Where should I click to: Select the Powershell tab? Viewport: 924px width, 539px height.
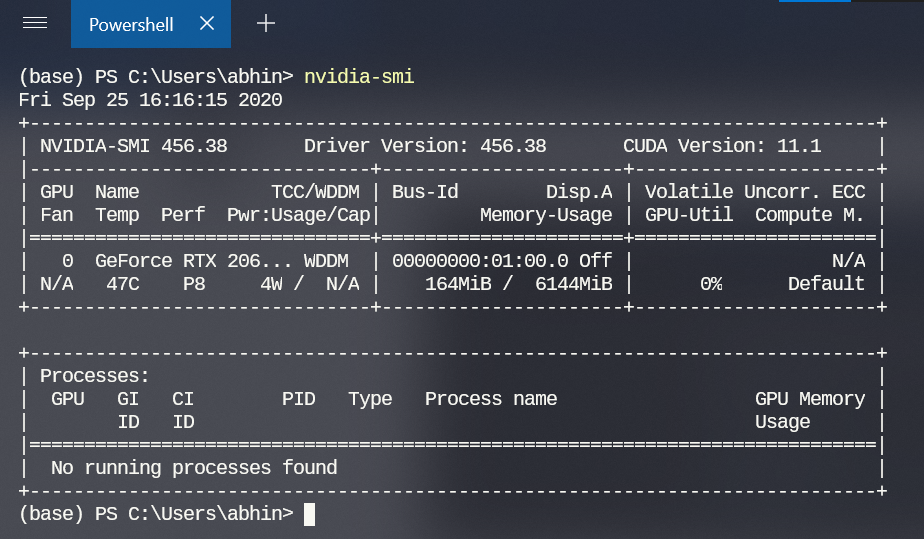click(x=131, y=24)
